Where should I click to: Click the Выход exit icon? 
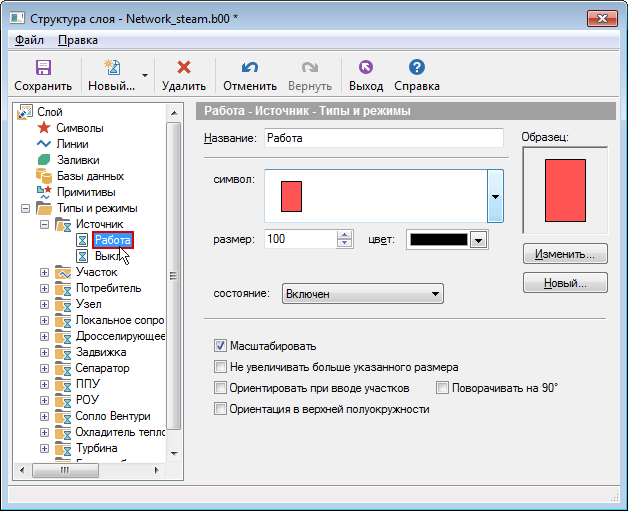[365, 67]
